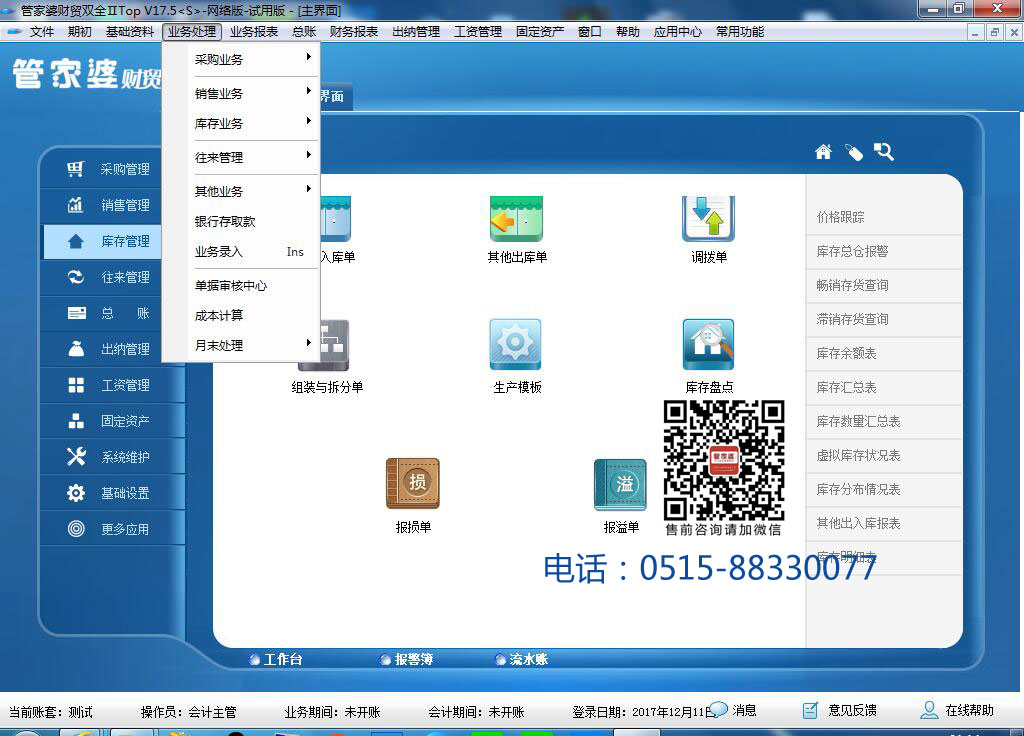
Task: Select 系统维护 in the sidebar
Action: click(x=124, y=457)
